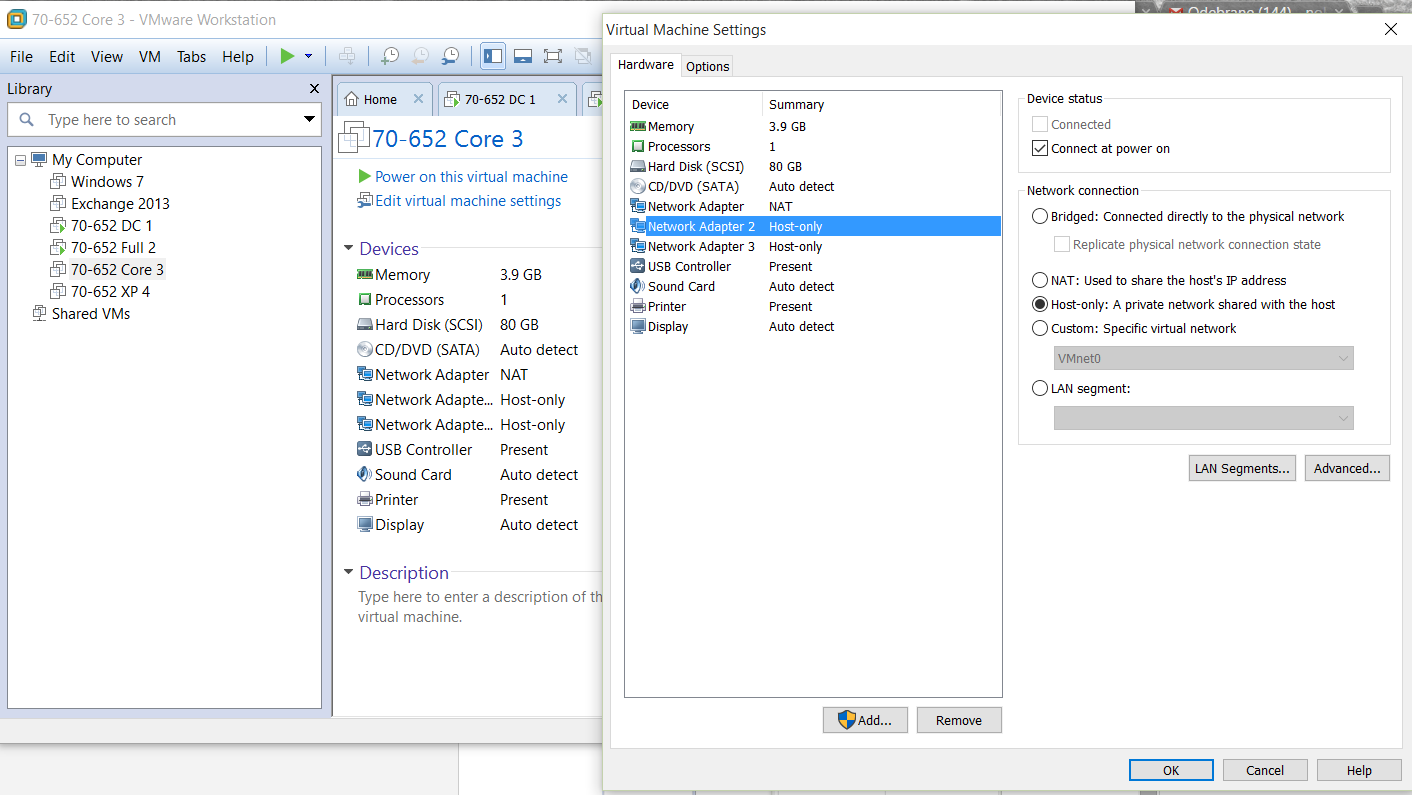Image resolution: width=1412 pixels, height=795 pixels.
Task: Select 70-652 DC 1 in the Library tree
Action: click(111, 226)
